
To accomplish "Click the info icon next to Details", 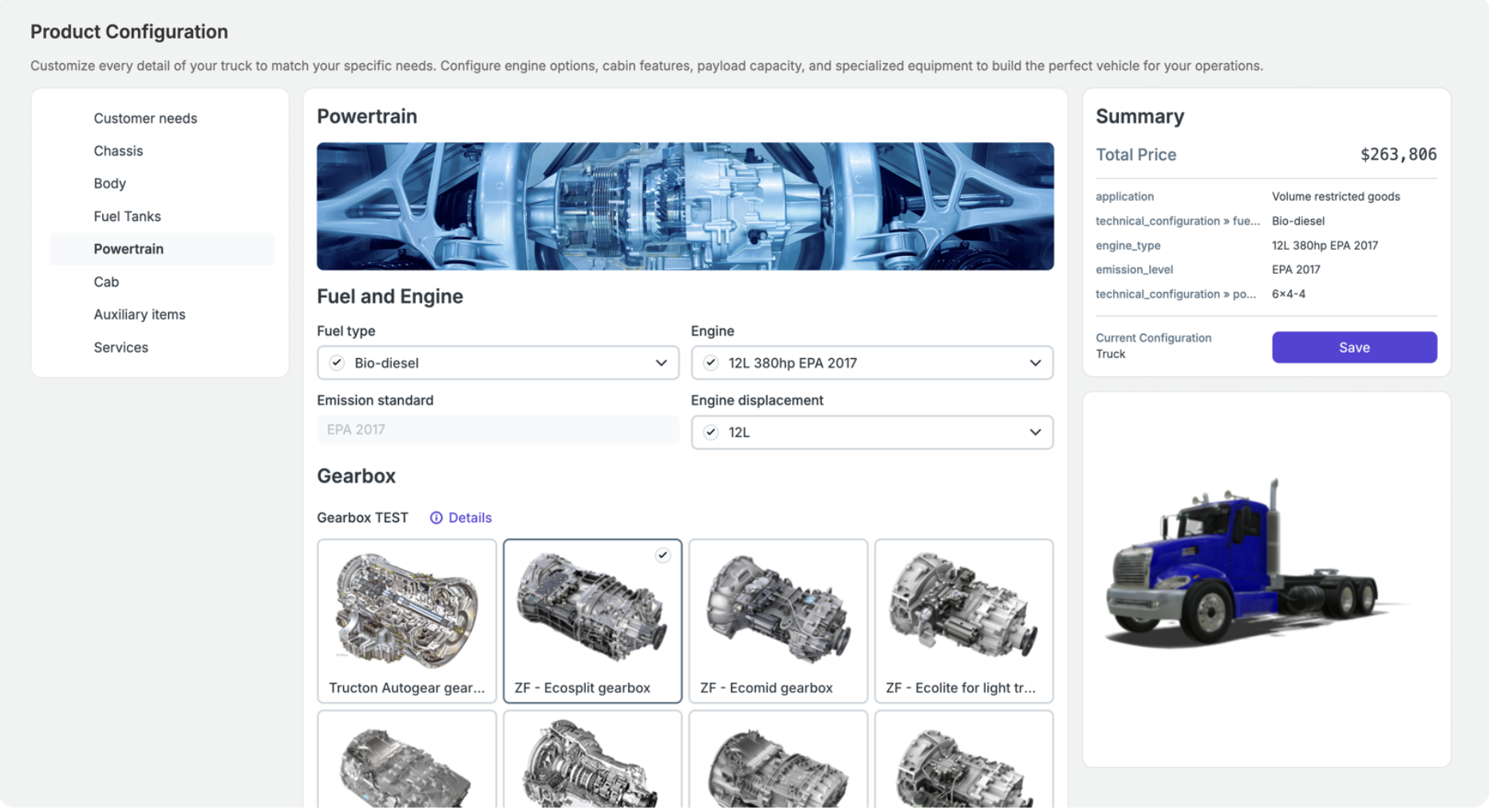I will 436,518.
